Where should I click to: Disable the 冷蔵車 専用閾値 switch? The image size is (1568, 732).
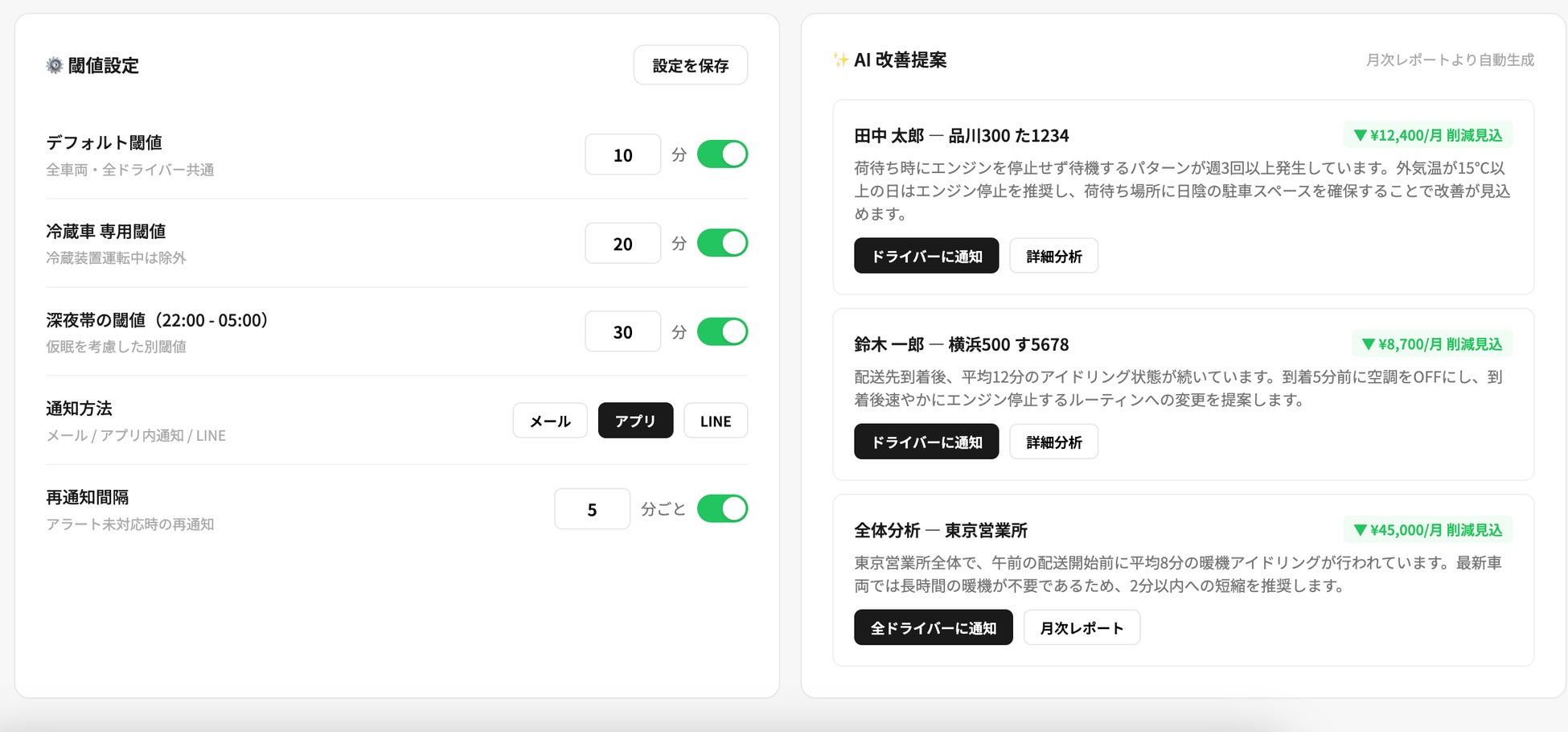click(x=721, y=243)
